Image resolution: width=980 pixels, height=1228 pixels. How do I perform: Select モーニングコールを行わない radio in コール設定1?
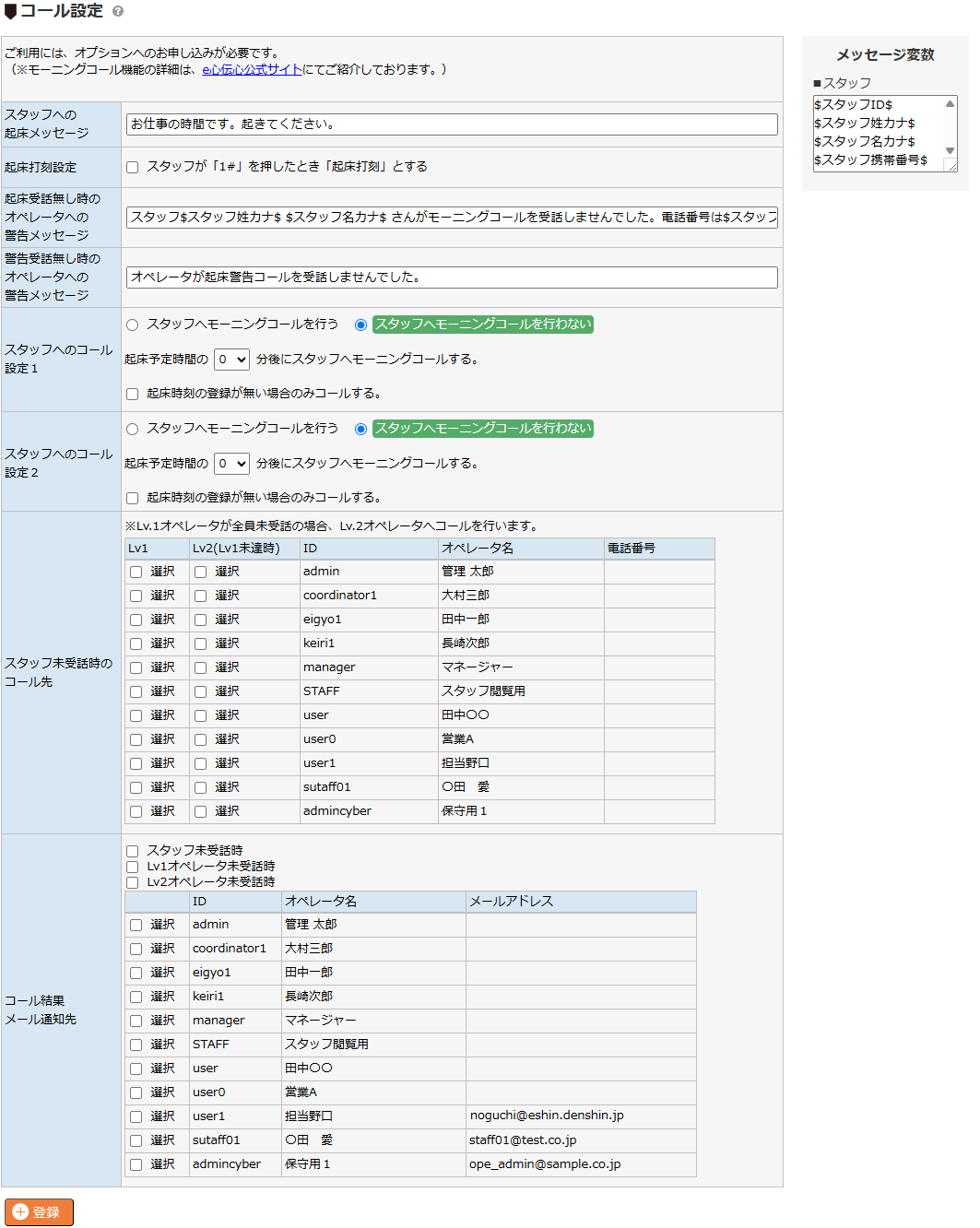[x=360, y=325]
